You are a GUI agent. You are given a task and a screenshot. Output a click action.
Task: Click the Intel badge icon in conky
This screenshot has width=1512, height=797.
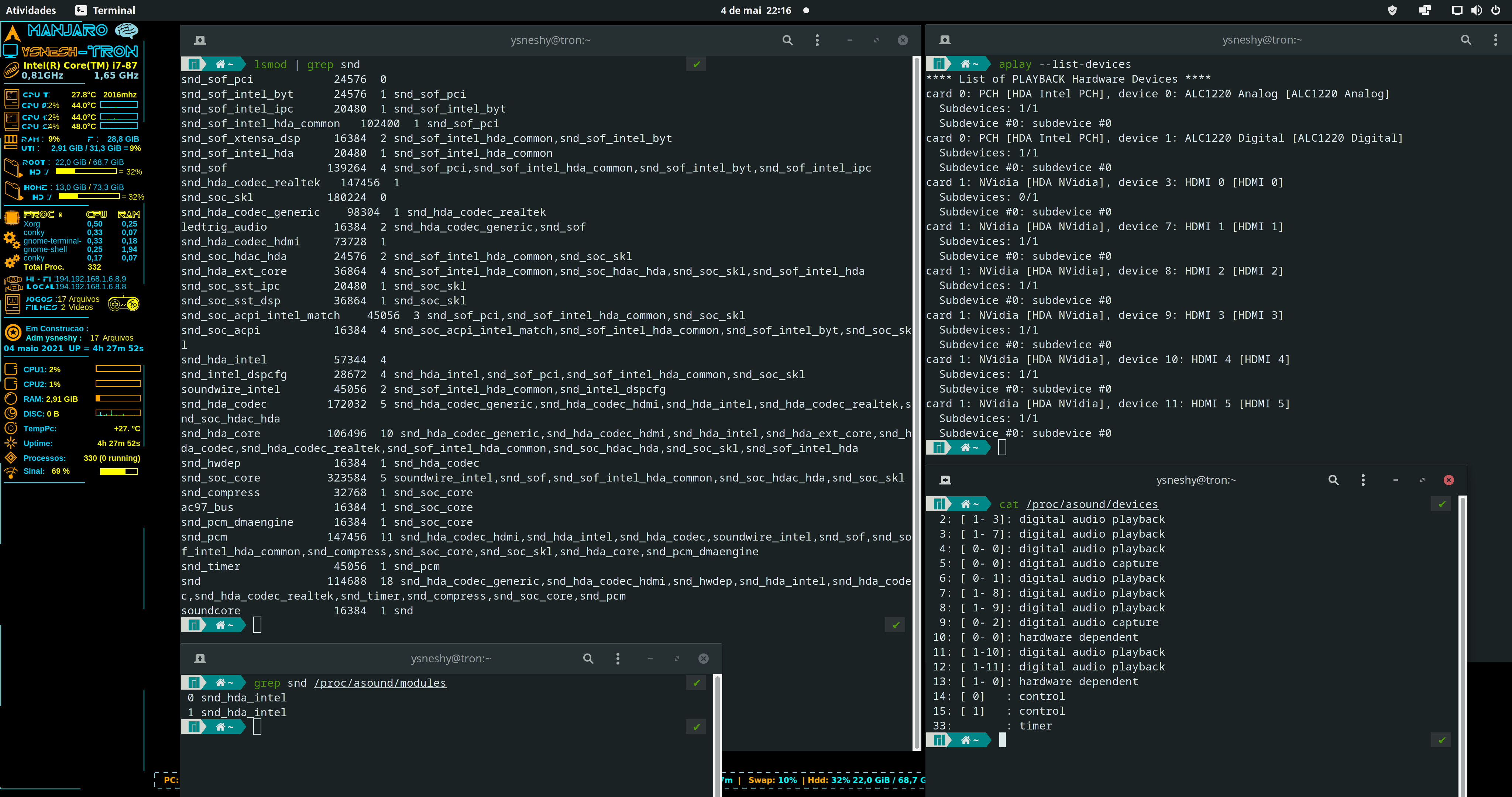pos(11,71)
